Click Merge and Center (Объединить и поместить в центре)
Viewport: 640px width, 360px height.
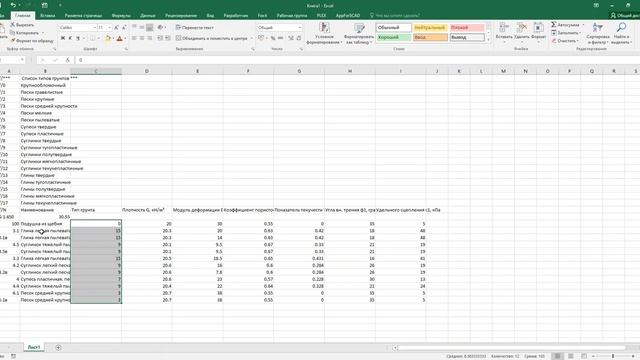211,38
